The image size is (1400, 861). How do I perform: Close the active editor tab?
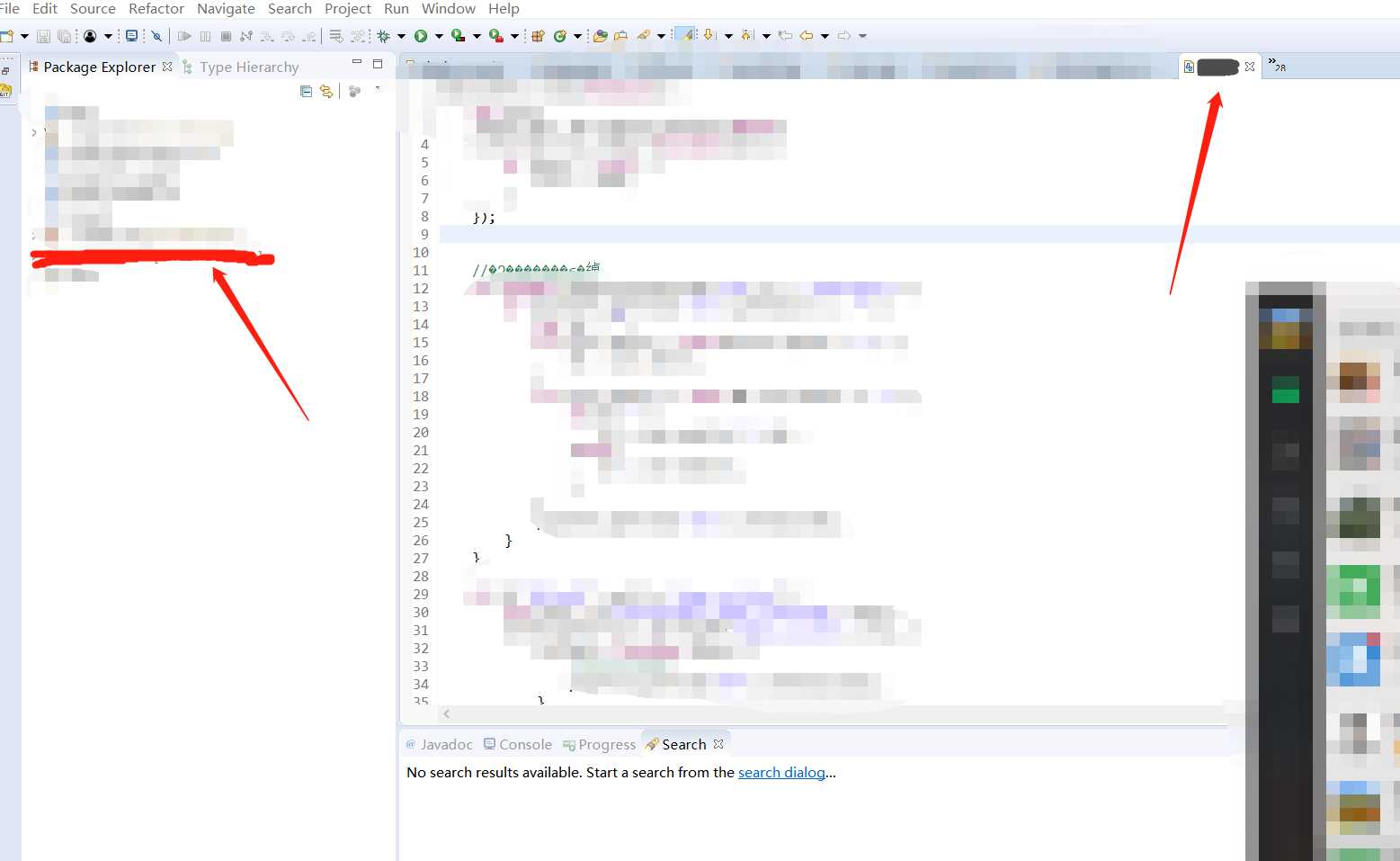1250,67
